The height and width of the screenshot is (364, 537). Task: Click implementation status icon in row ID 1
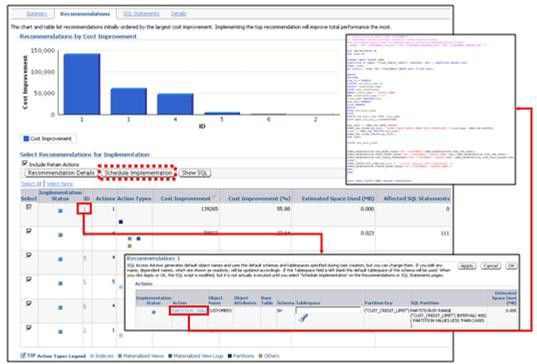[60, 211]
